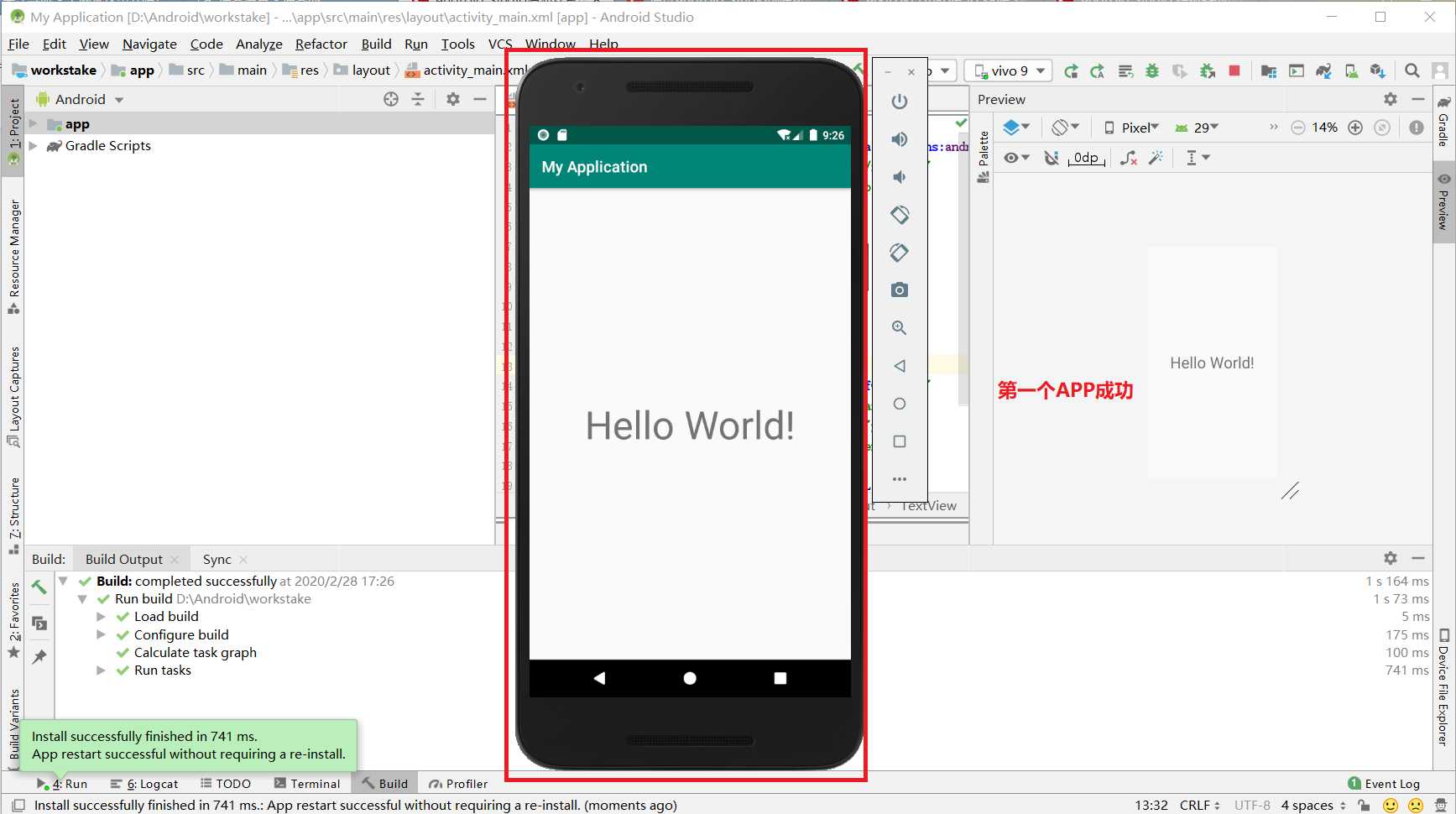Click the Project Structure folder icon
The width and height of the screenshot is (1456, 814).
[x=1269, y=71]
